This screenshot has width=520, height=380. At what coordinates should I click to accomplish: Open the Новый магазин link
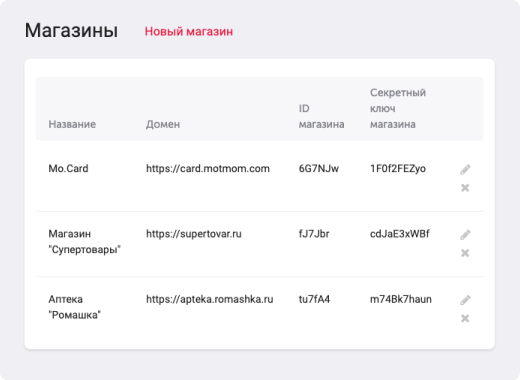[x=189, y=31]
